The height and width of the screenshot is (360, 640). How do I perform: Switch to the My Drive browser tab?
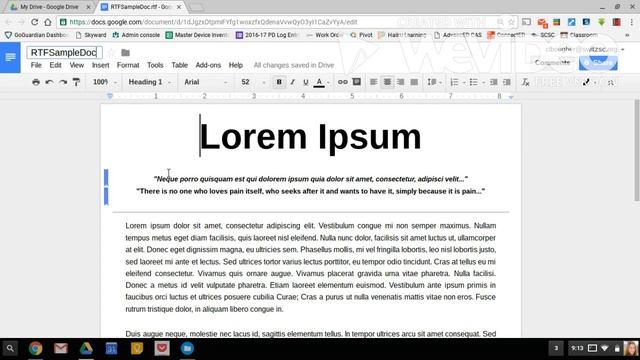coord(50,7)
